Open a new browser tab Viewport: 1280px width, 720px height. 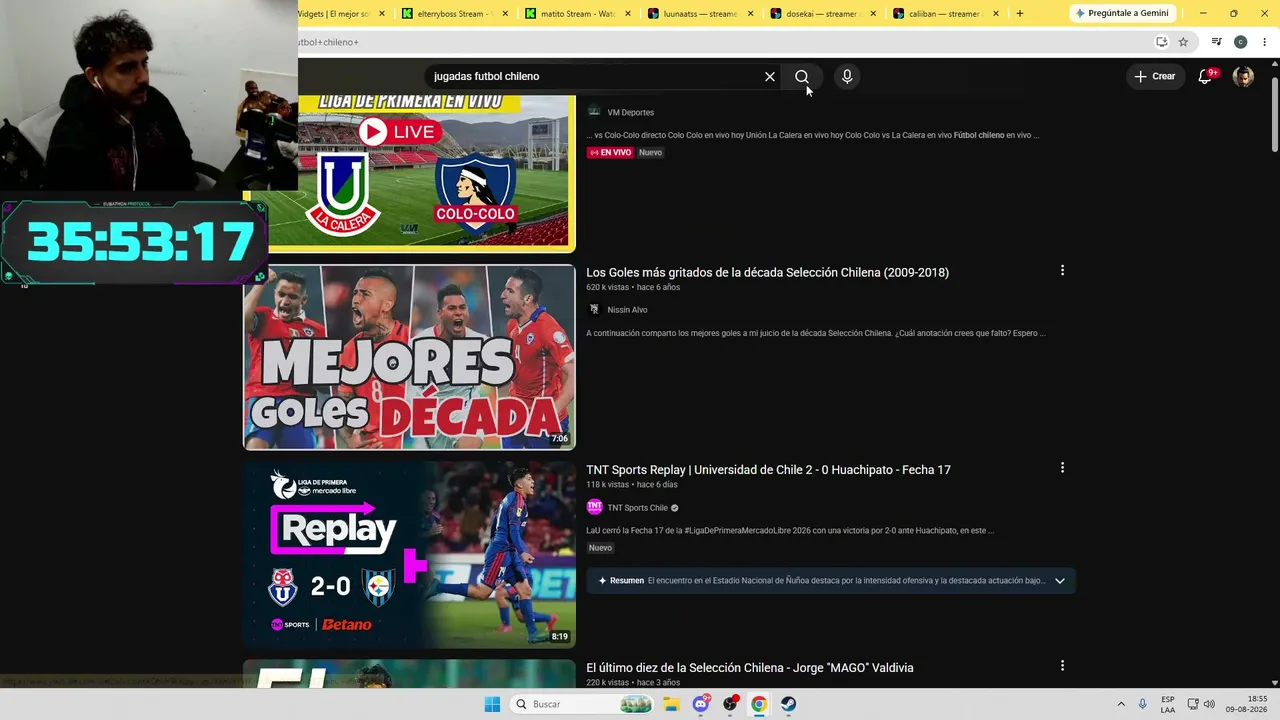(x=1020, y=14)
